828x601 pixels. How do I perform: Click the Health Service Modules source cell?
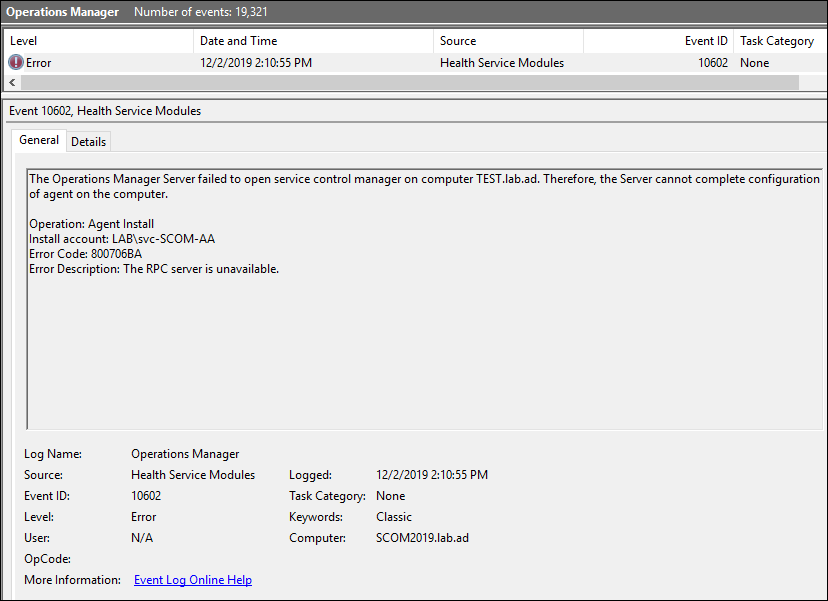[x=502, y=63]
